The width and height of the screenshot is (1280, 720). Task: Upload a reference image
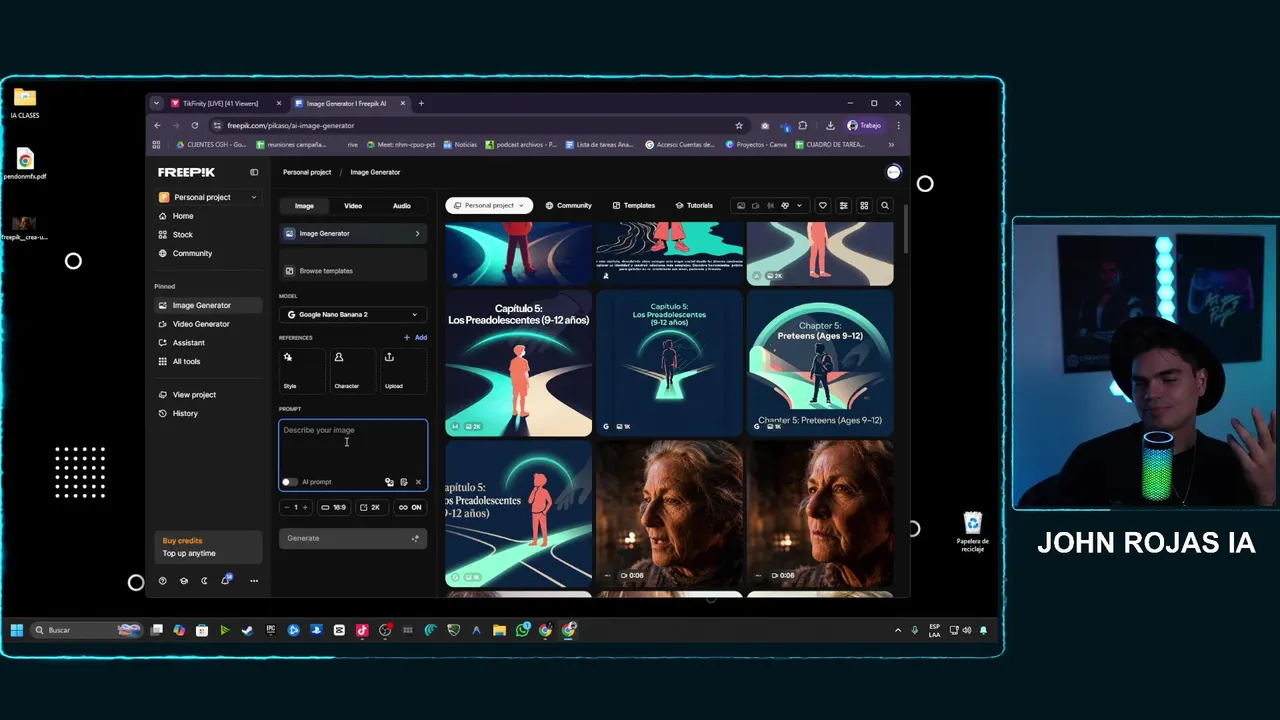coord(402,370)
